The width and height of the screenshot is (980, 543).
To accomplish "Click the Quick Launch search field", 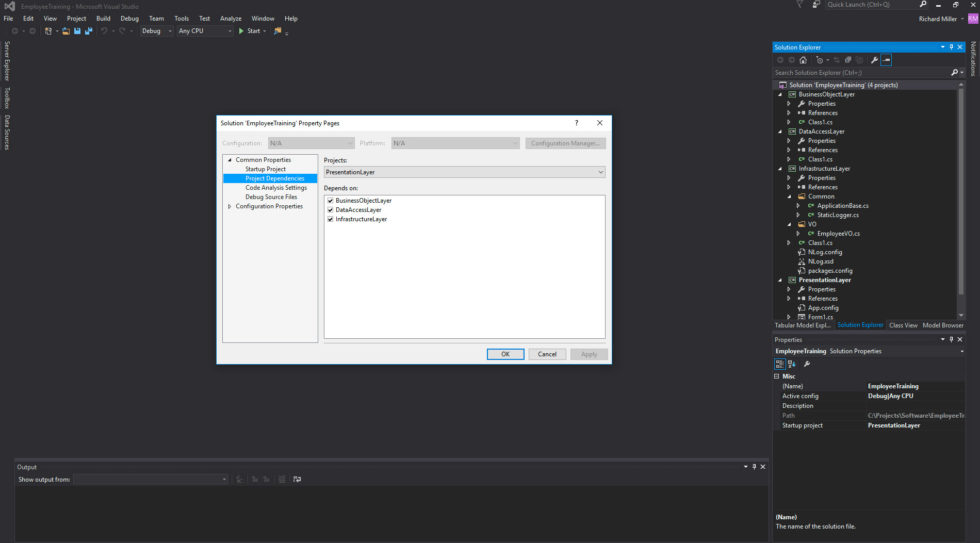I will pos(871,4).
